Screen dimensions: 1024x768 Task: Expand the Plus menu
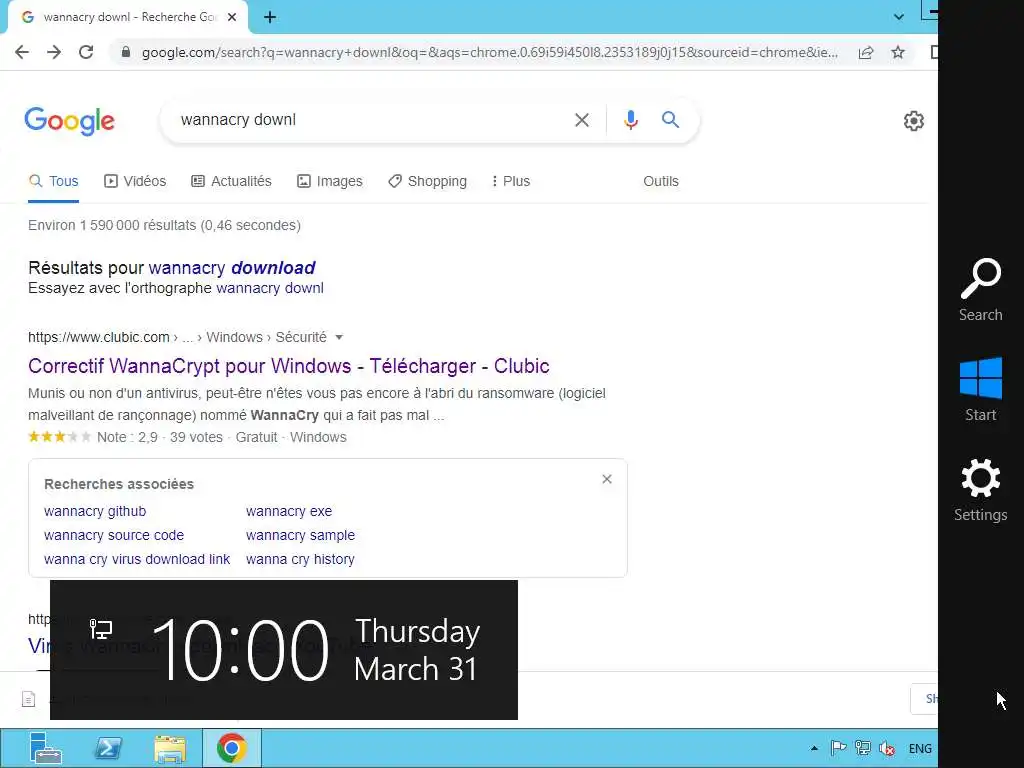tap(511, 182)
